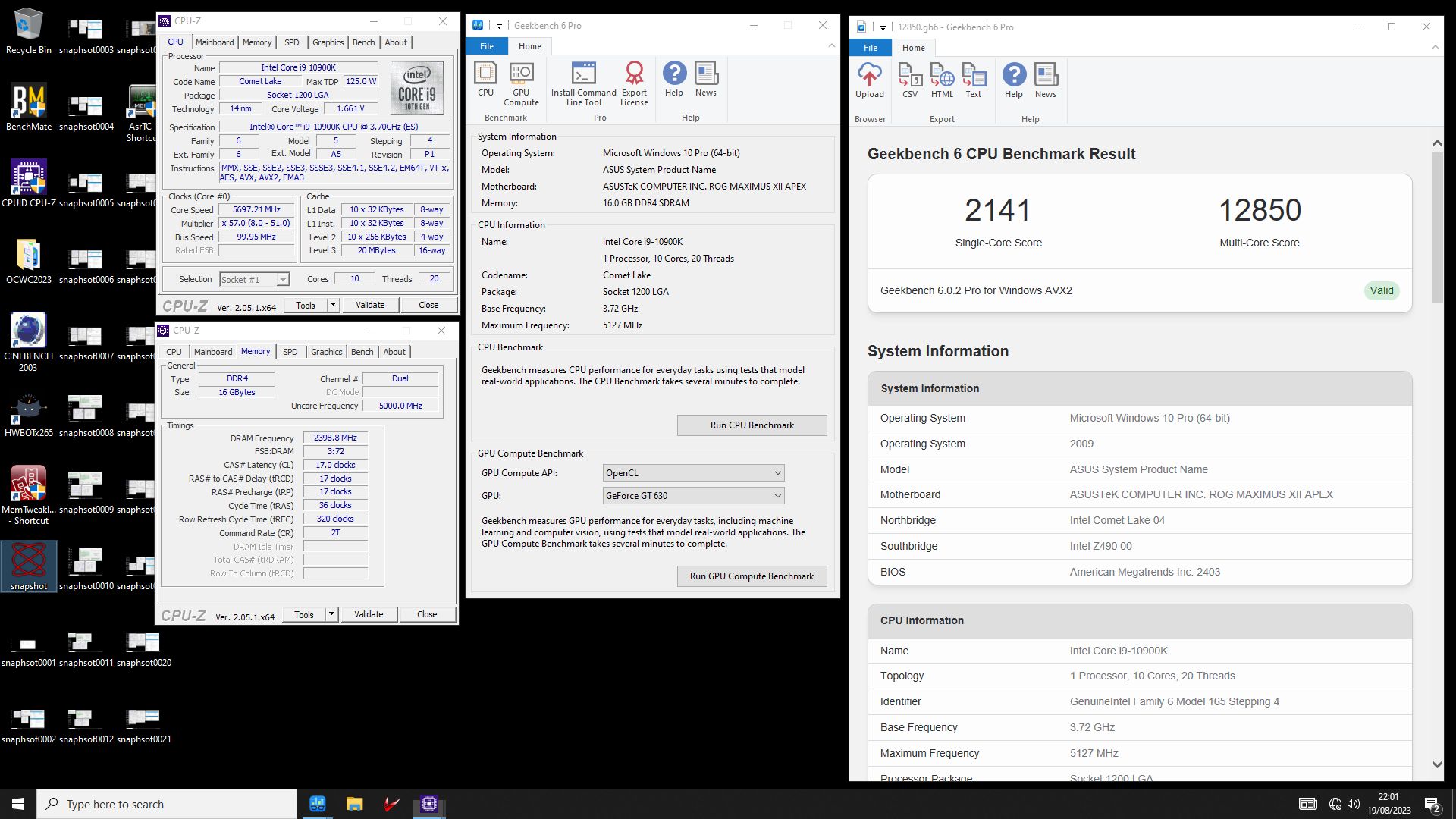The image size is (1456, 819).
Task: Click the 2141 Single-Core Score value
Action: pos(997,210)
